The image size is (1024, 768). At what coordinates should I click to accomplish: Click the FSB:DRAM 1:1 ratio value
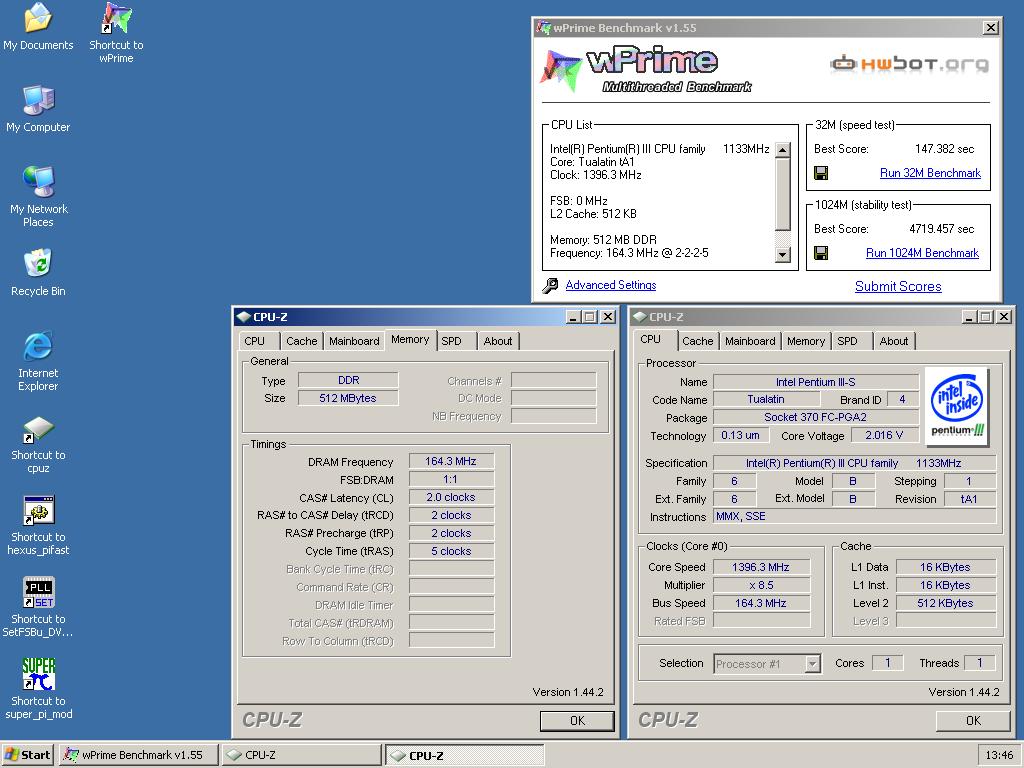coord(451,479)
